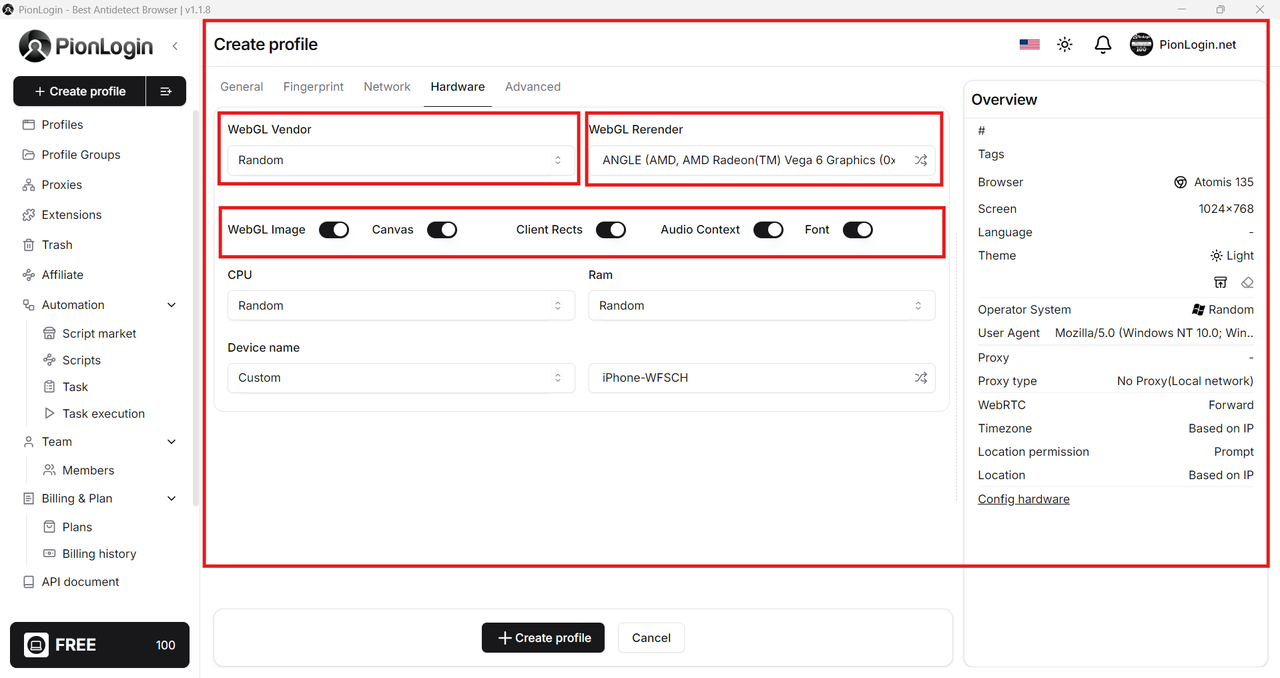Click the eraser icon in Overview

point(1247,283)
